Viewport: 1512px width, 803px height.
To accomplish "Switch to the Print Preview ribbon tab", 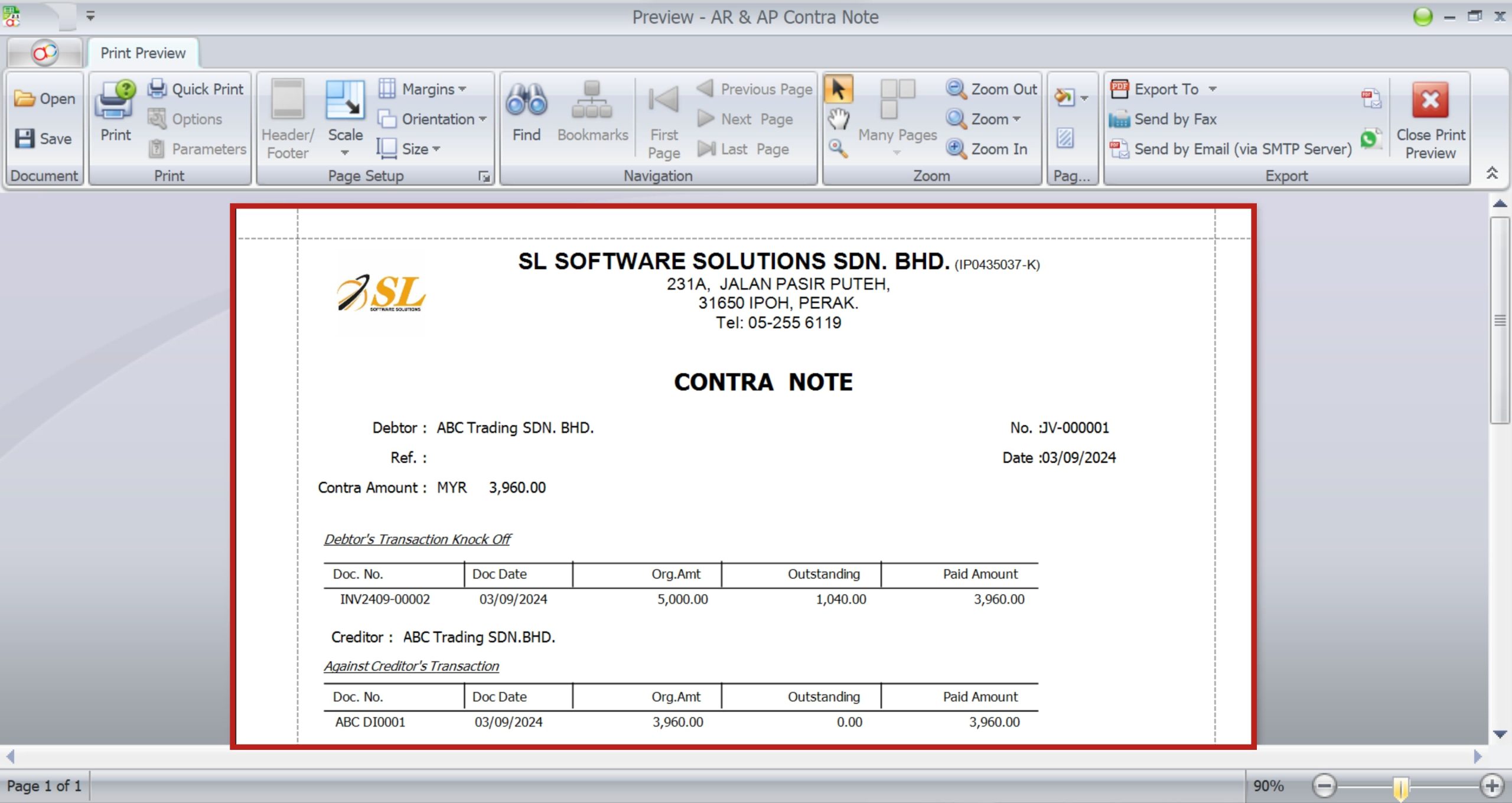I will coord(142,53).
